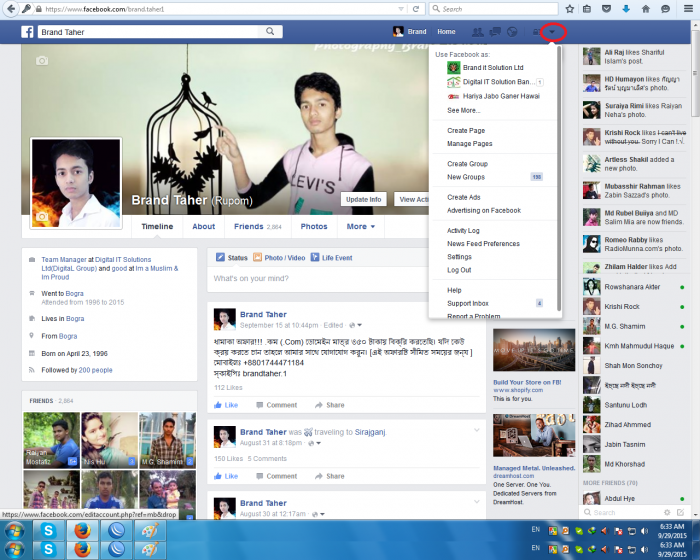This screenshot has width=700, height=560.
Task: Select Digital IT Solution Ban... page
Action: point(495,82)
